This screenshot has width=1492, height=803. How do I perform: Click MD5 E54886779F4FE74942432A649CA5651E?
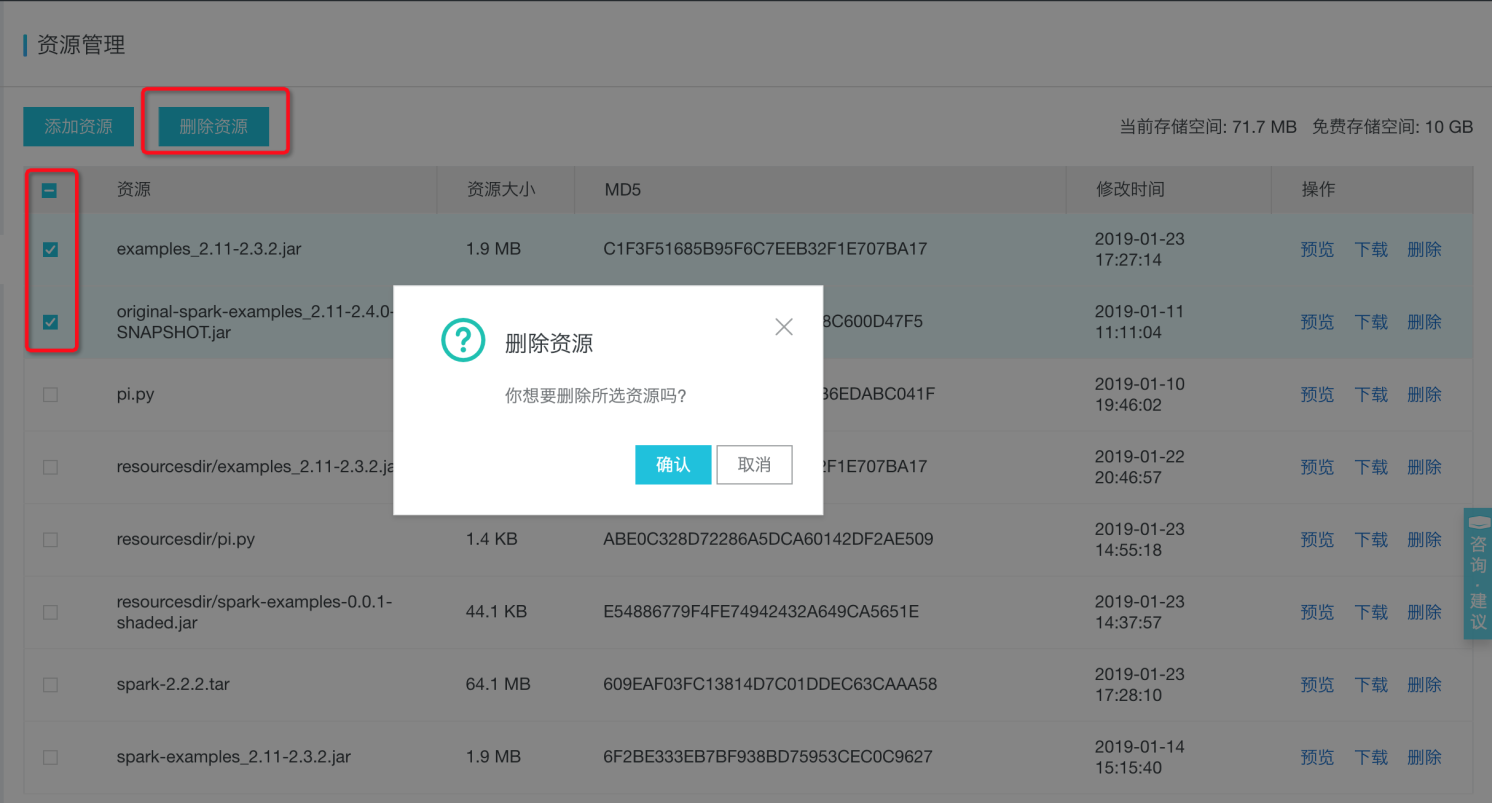[761, 612]
